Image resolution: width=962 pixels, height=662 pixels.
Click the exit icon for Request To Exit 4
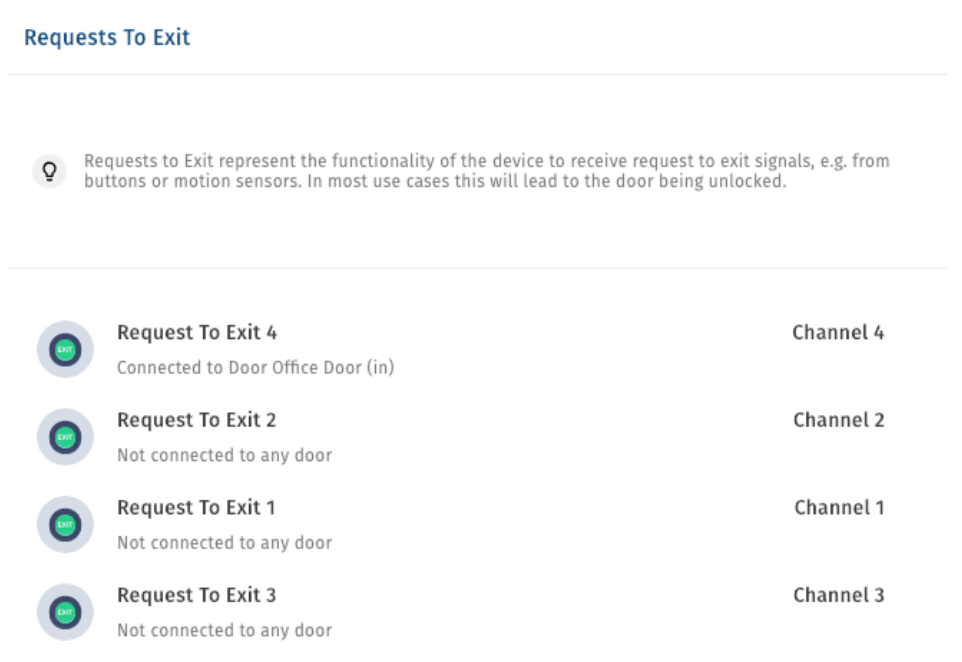tap(65, 349)
